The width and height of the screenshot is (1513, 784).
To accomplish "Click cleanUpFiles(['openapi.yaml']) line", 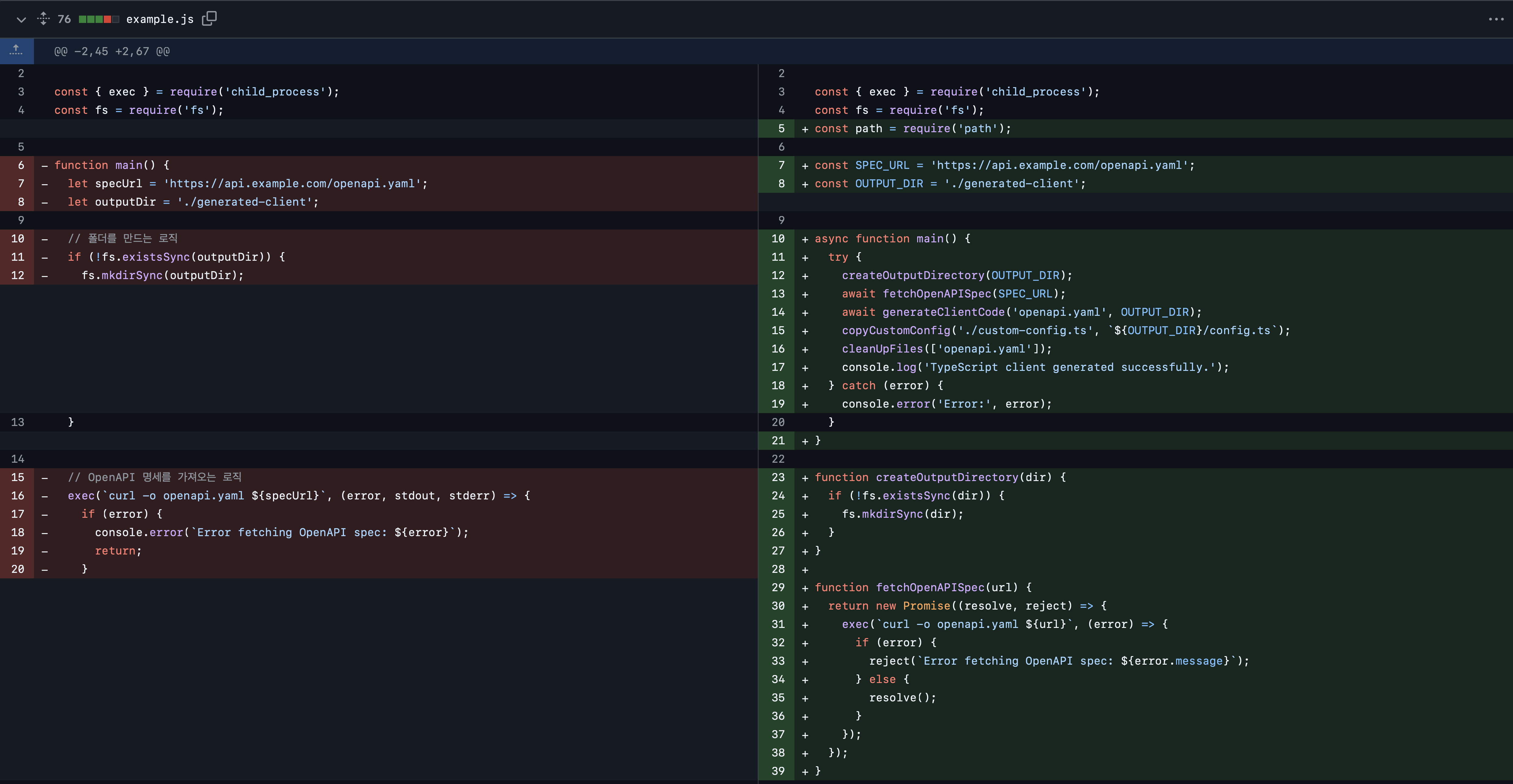I will pyautogui.click(x=947, y=349).
